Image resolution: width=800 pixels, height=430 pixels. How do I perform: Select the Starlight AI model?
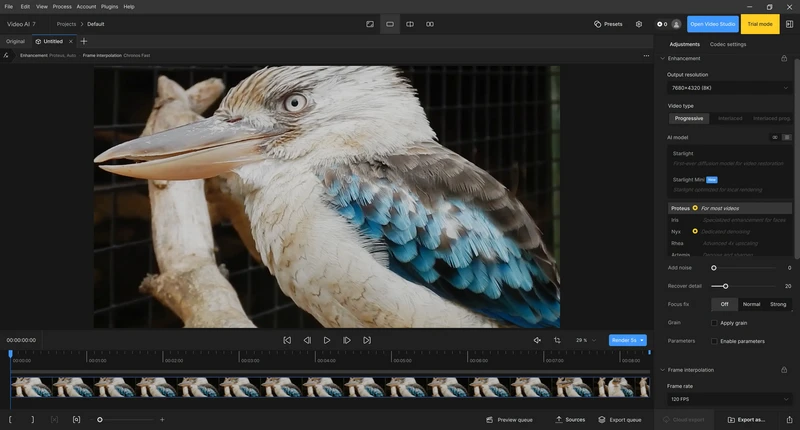coord(730,158)
